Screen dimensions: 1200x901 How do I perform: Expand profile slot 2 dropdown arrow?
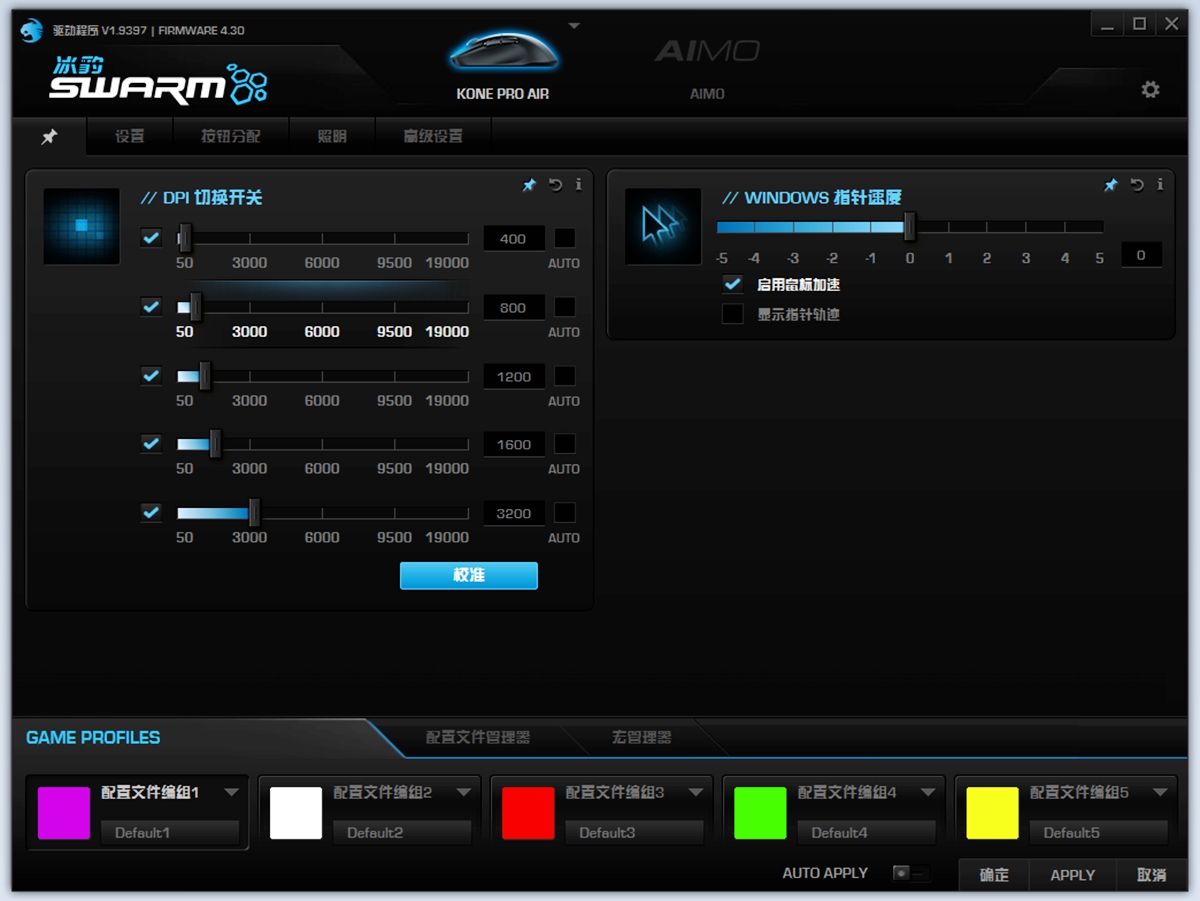click(464, 792)
